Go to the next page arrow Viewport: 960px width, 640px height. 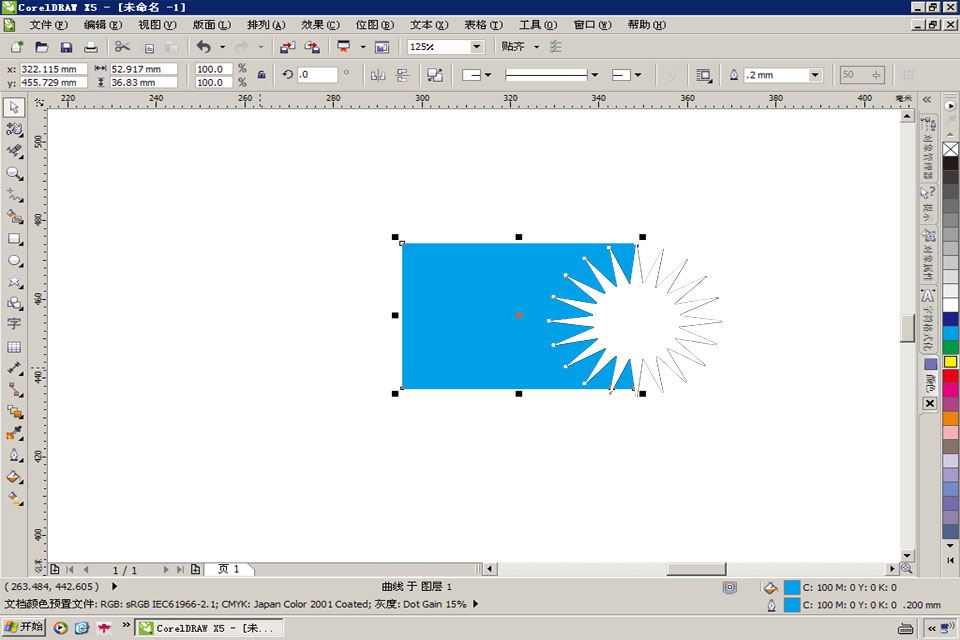165,570
